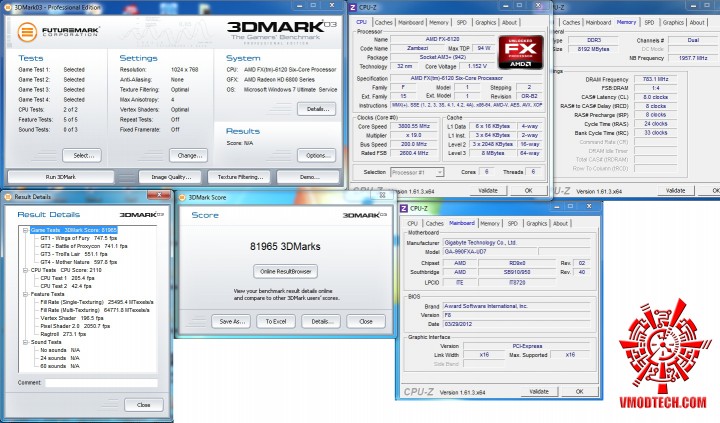Click the 3DMark03 main window title icon
The image size is (720, 423).
pyautogui.click(x=8, y=7)
